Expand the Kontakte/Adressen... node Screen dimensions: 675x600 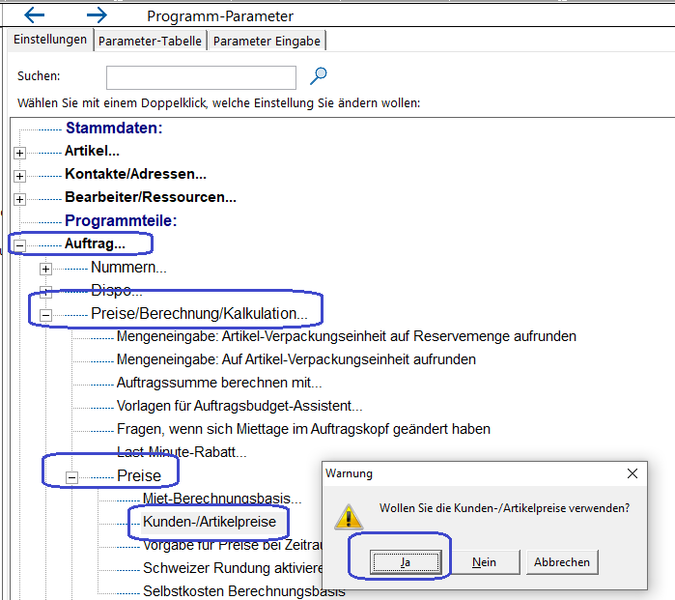tap(19, 176)
